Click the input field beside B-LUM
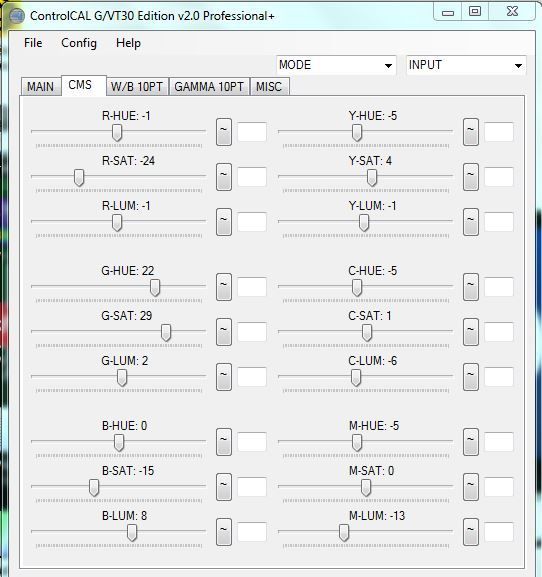Image resolution: width=542 pixels, height=577 pixels. tap(252, 531)
